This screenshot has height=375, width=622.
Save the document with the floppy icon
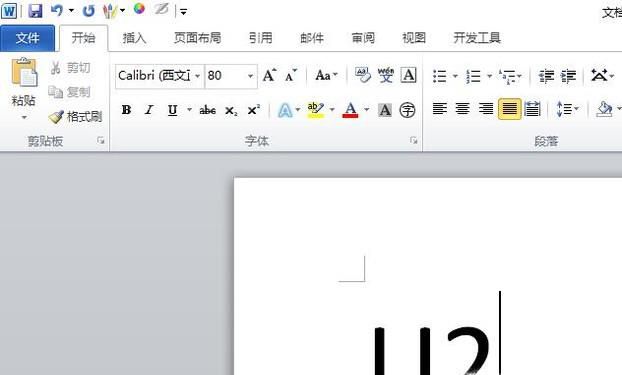pyautogui.click(x=35, y=11)
